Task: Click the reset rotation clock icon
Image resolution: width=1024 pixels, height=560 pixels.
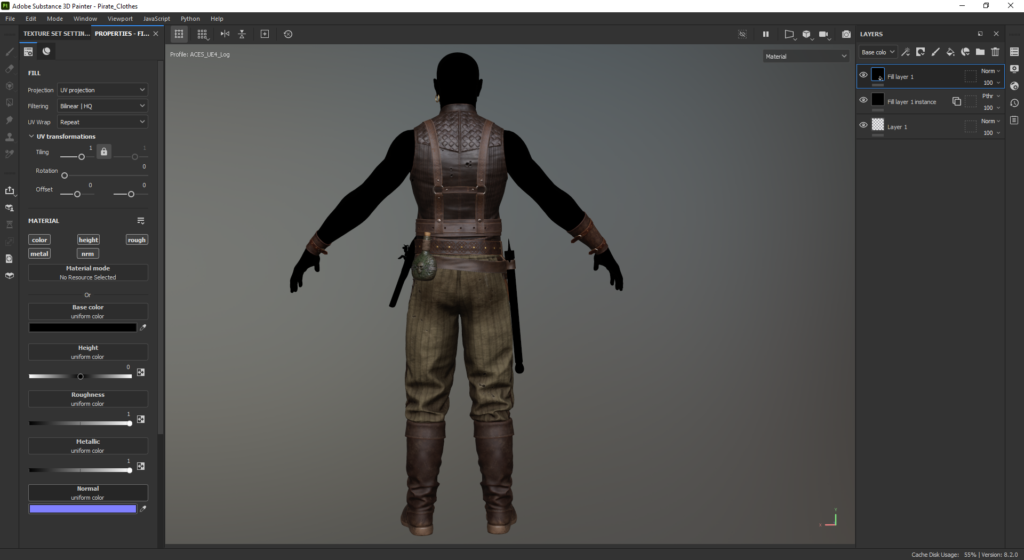Action: [288, 34]
